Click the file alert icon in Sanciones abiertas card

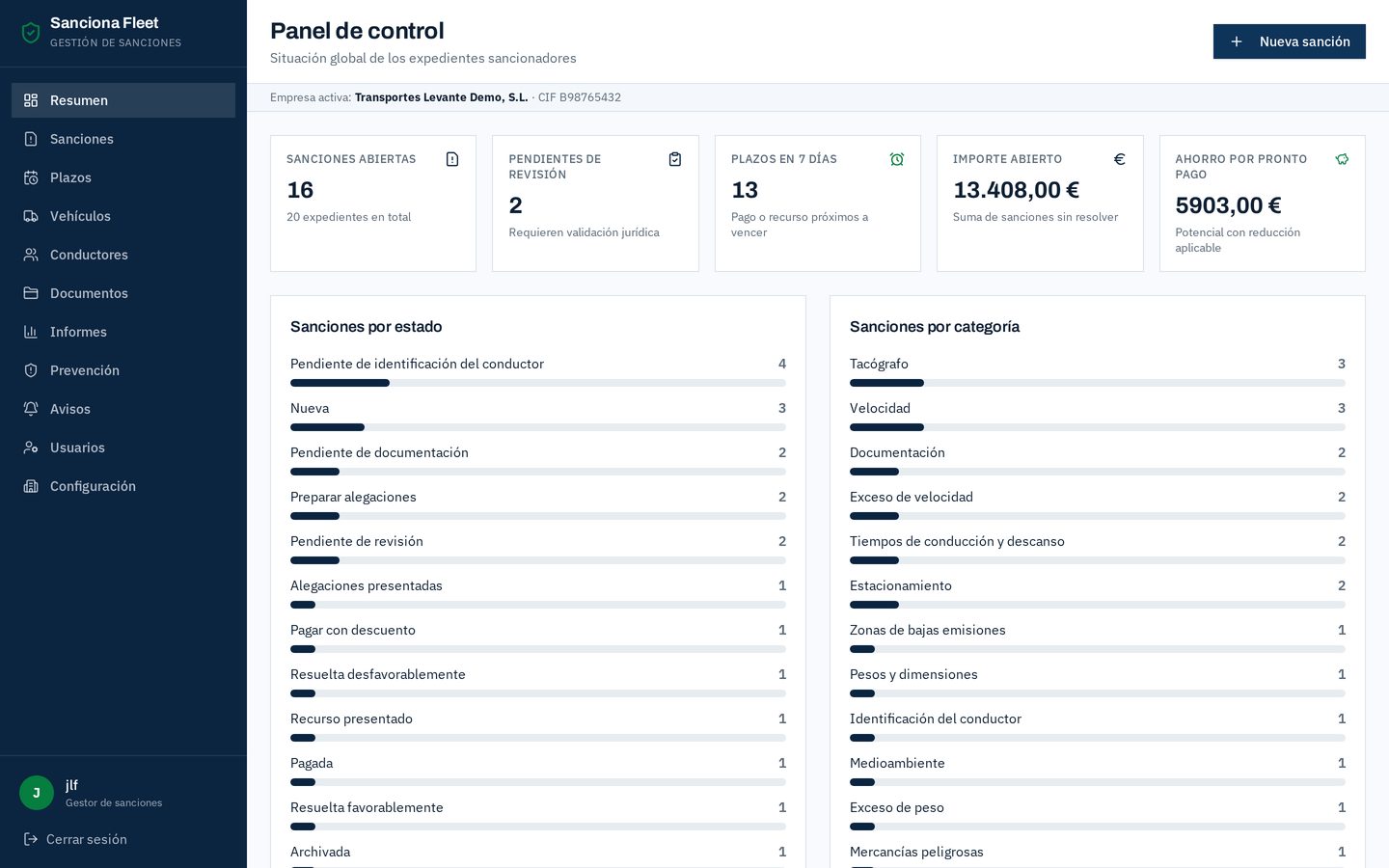(x=452, y=159)
